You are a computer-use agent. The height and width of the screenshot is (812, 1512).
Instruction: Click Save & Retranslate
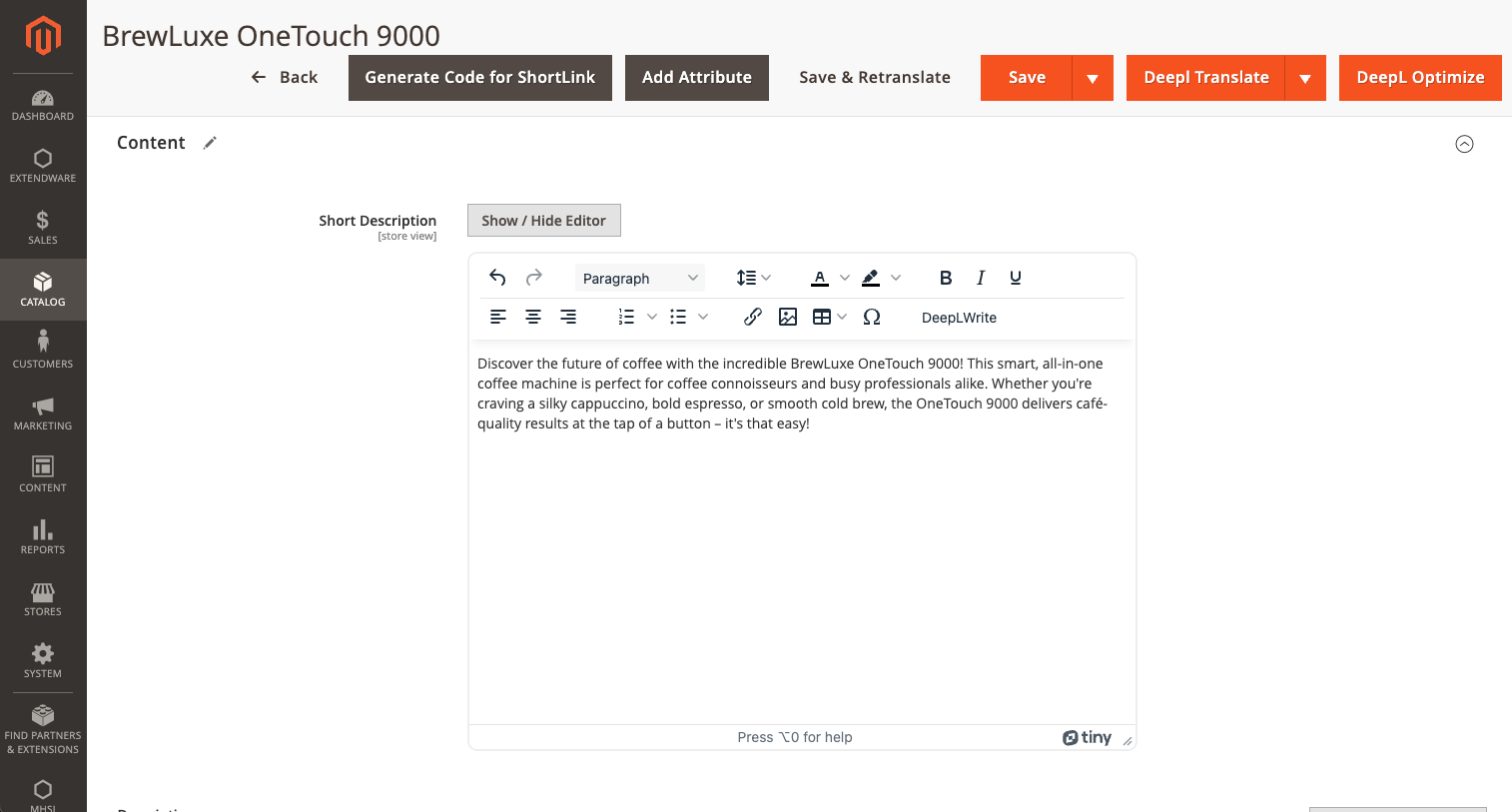pyautogui.click(x=875, y=78)
